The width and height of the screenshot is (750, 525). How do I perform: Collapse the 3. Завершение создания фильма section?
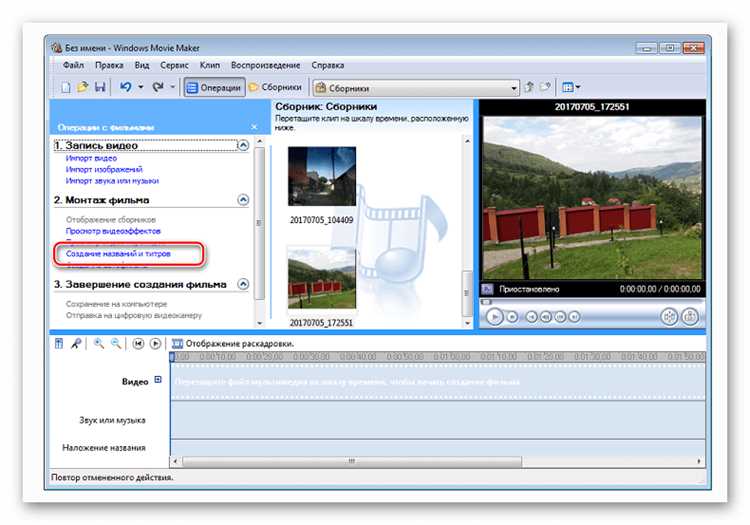pyautogui.click(x=243, y=284)
